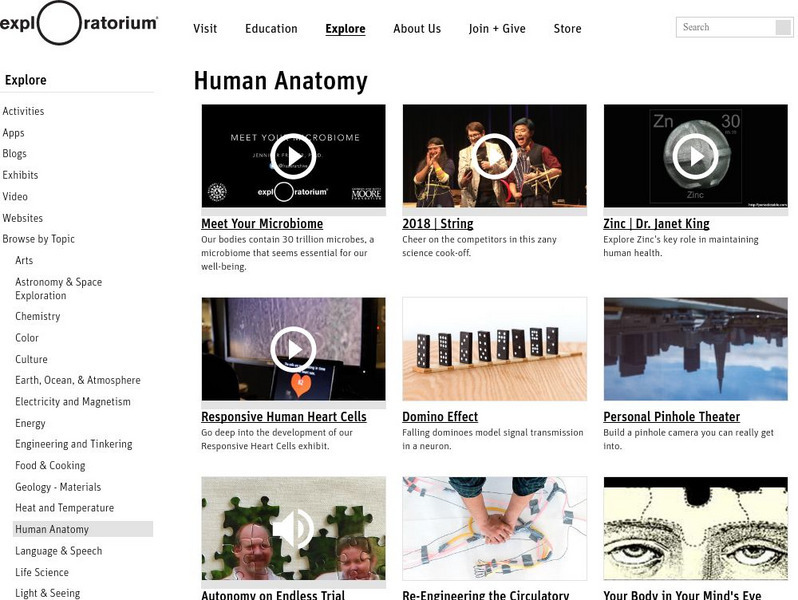Image resolution: width=798 pixels, height=600 pixels.
Task: Browse the Life Science topic
Action: [42, 573]
